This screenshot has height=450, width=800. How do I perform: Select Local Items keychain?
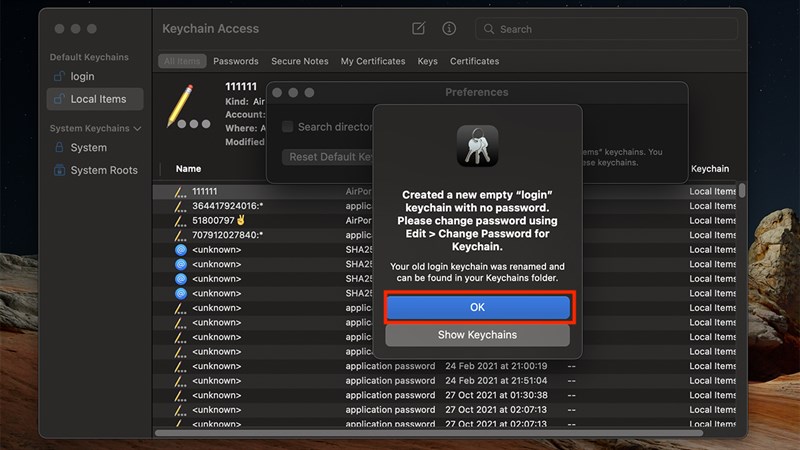[x=95, y=99]
